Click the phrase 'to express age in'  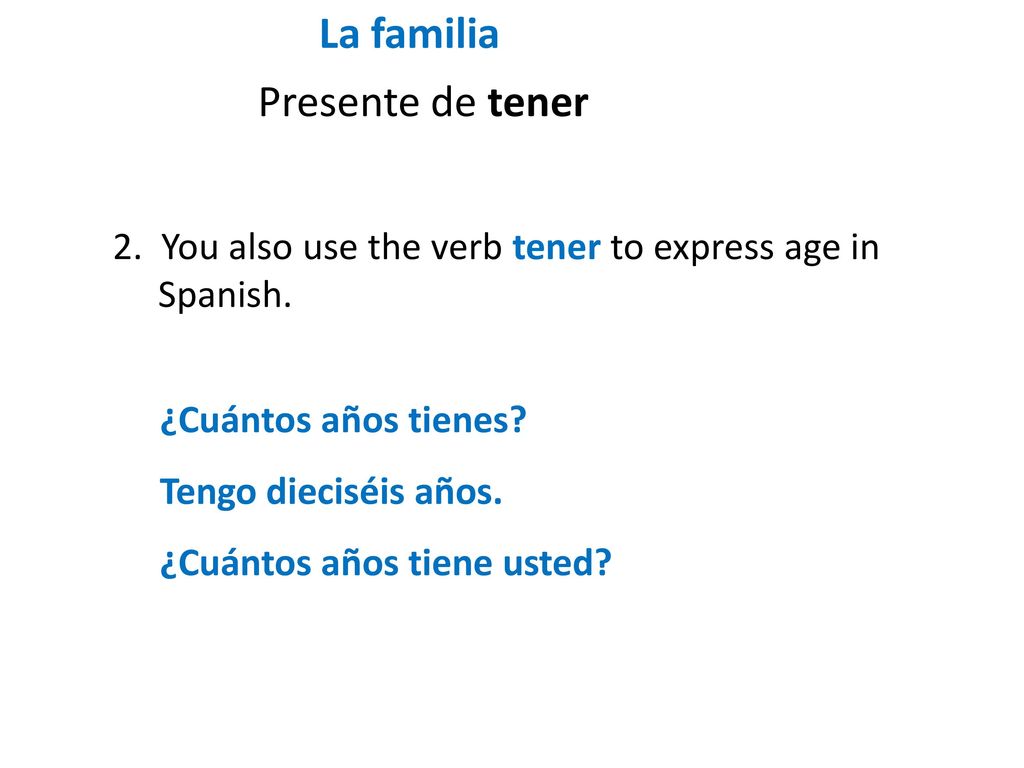pos(744,249)
